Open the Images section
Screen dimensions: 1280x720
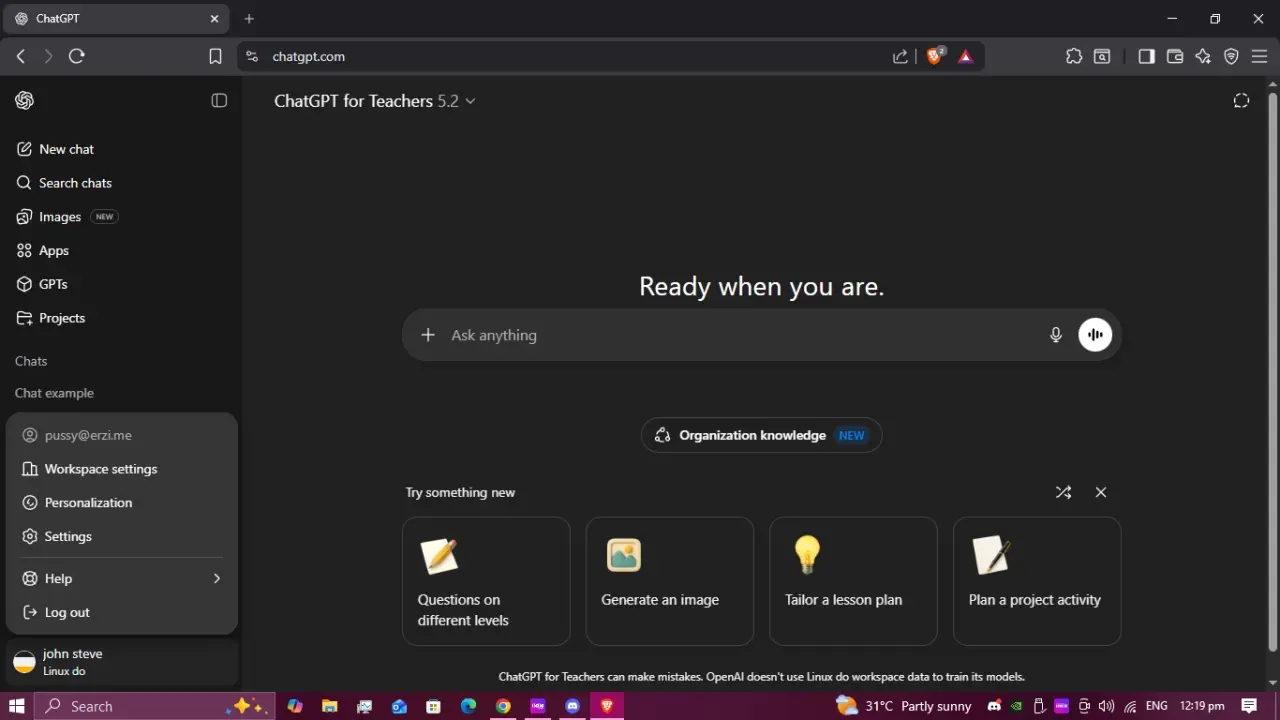click(120, 217)
